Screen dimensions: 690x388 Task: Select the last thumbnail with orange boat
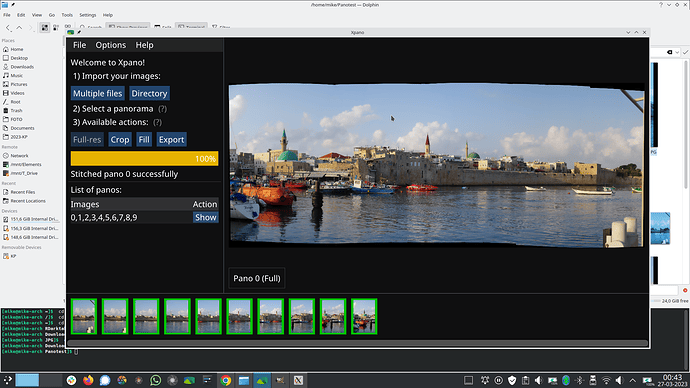click(x=364, y=316)
